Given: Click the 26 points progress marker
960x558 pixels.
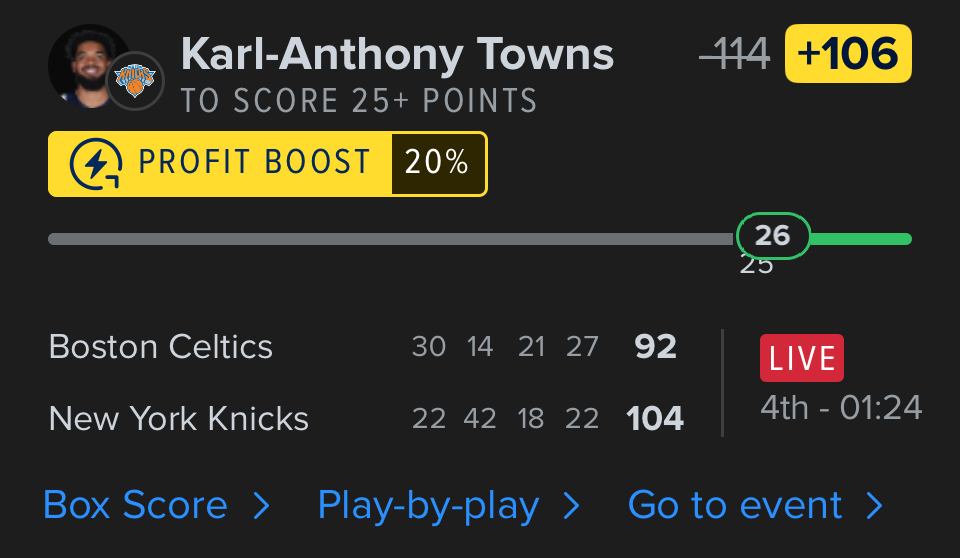Looking at the screenshot, I should click(x=772, y=236).
